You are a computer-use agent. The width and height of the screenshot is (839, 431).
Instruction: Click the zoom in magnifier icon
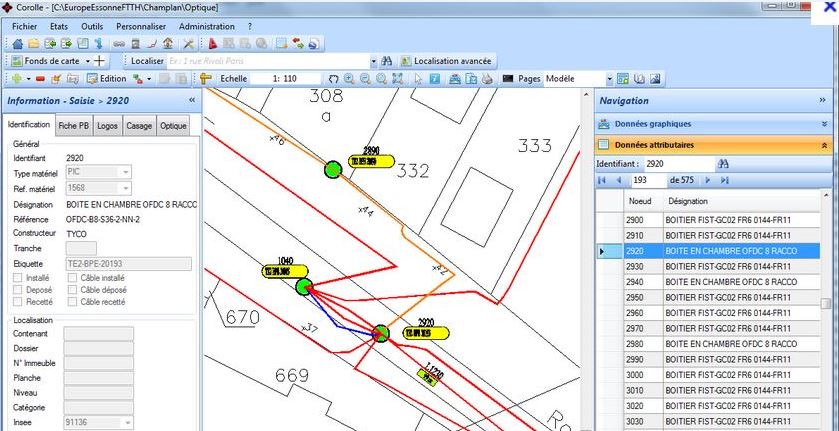tap(349, 78)
